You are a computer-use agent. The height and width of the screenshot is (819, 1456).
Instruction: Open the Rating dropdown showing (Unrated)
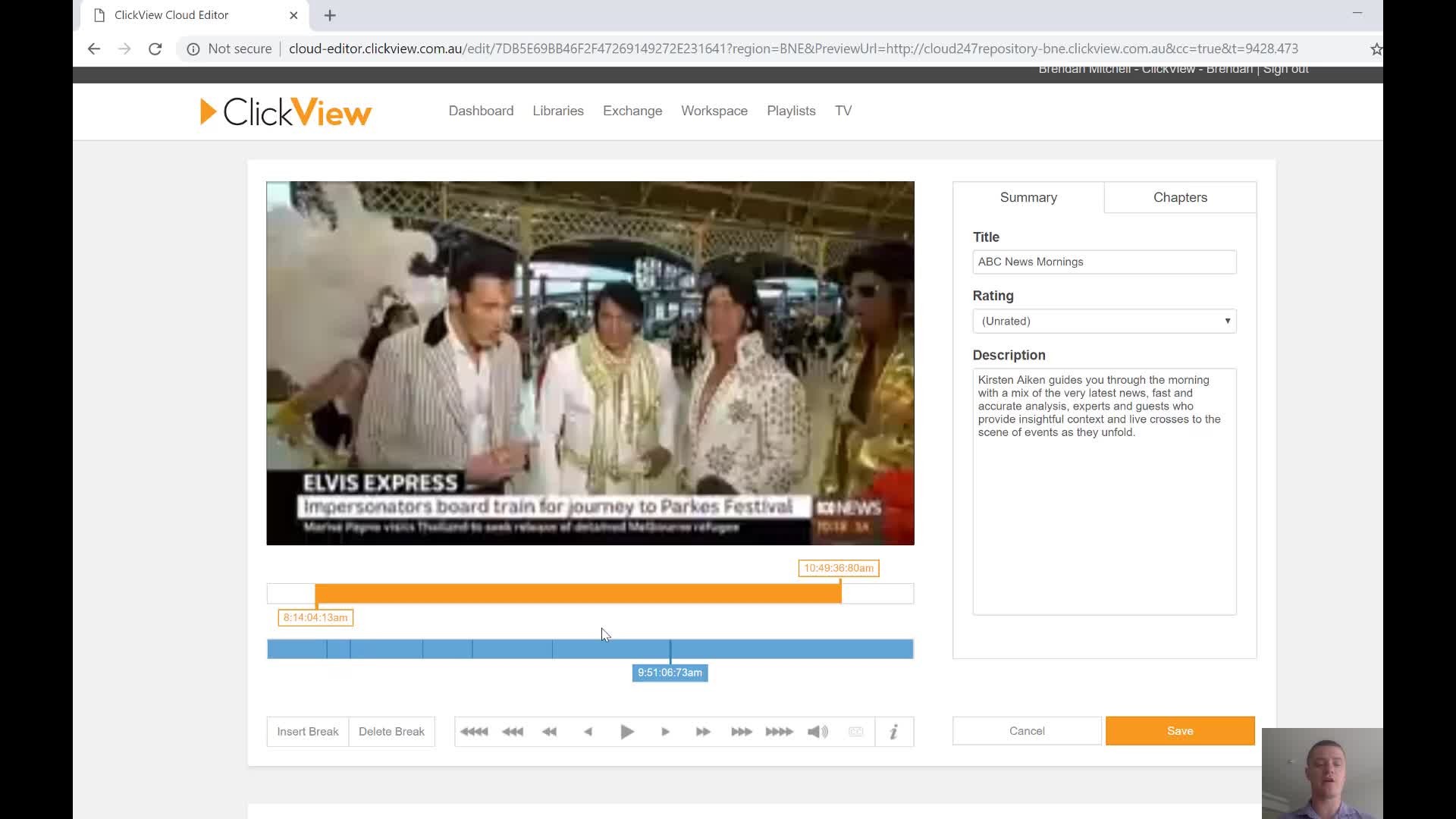point(1103,321)
